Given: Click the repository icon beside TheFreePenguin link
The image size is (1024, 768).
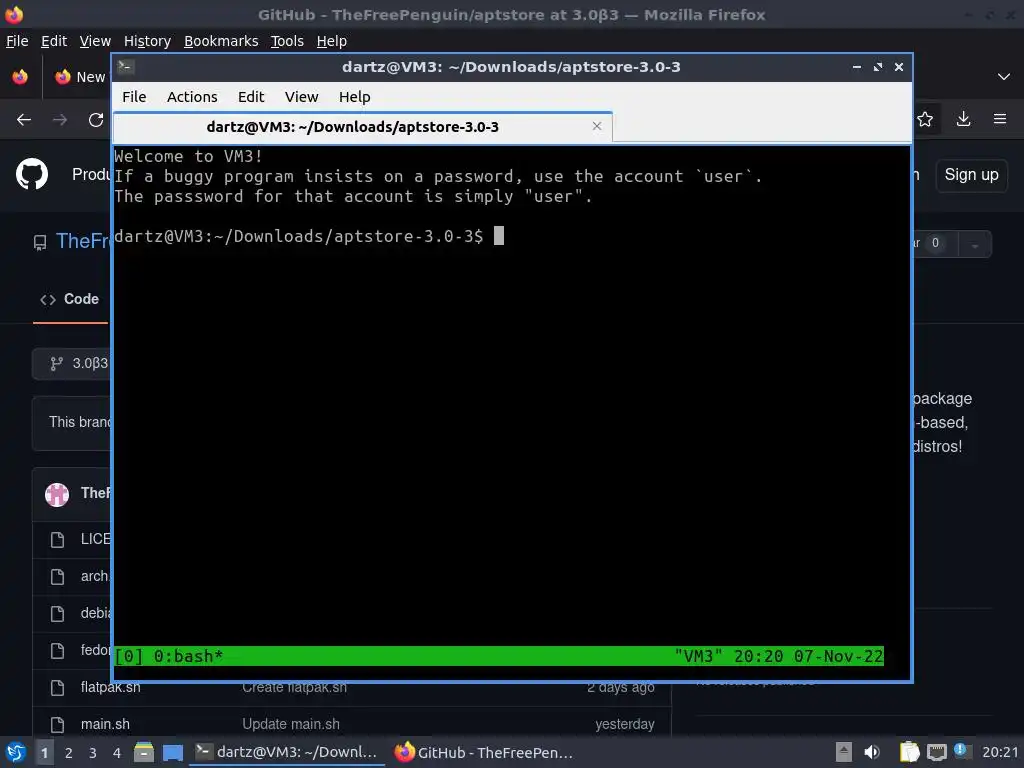Looking at the screenshot, I should click(x=40, y=243).
